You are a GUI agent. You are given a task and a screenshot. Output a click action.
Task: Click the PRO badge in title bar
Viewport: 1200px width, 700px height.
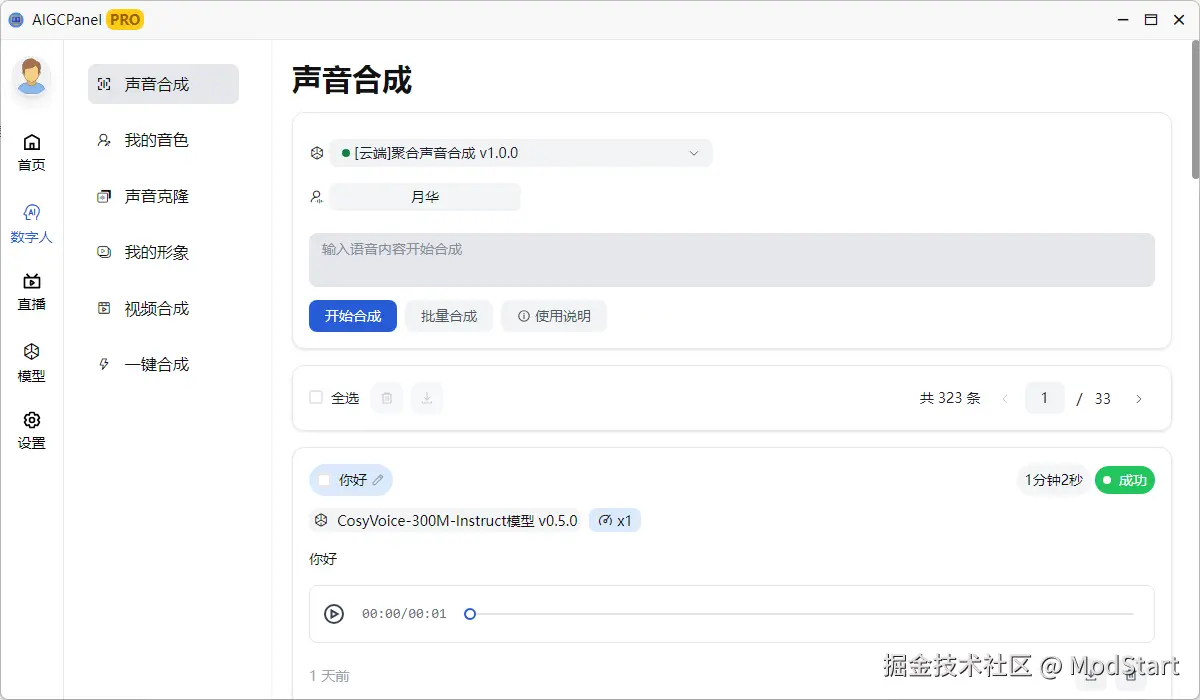click(x=125, y=19)
